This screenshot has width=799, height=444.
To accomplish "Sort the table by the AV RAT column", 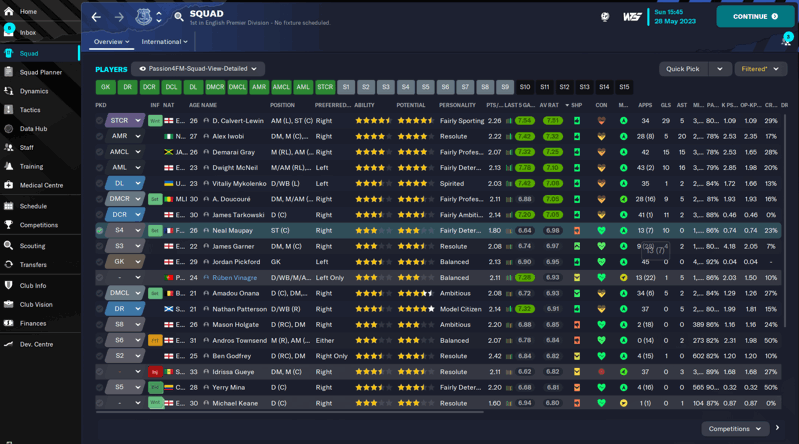I will [549, 105].
